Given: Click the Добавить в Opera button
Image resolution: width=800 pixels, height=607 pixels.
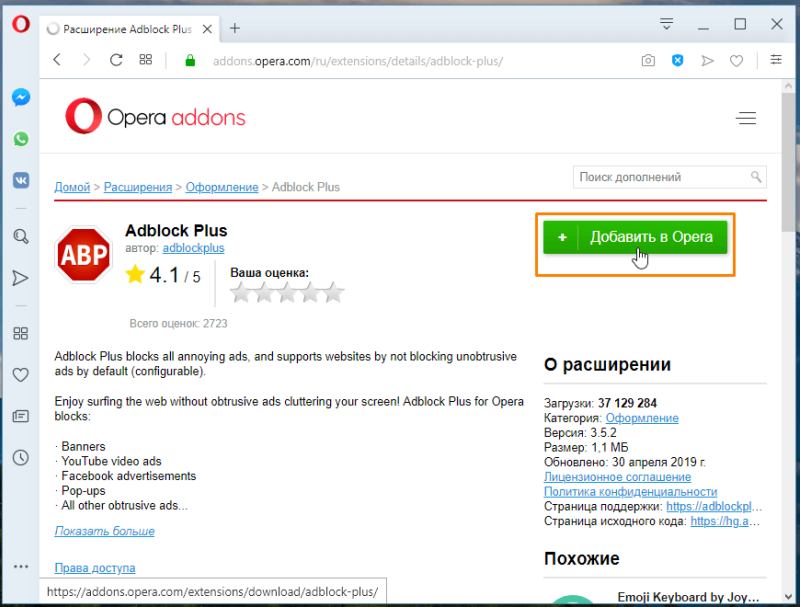Looking at the screenshot, I should (635, 237).
